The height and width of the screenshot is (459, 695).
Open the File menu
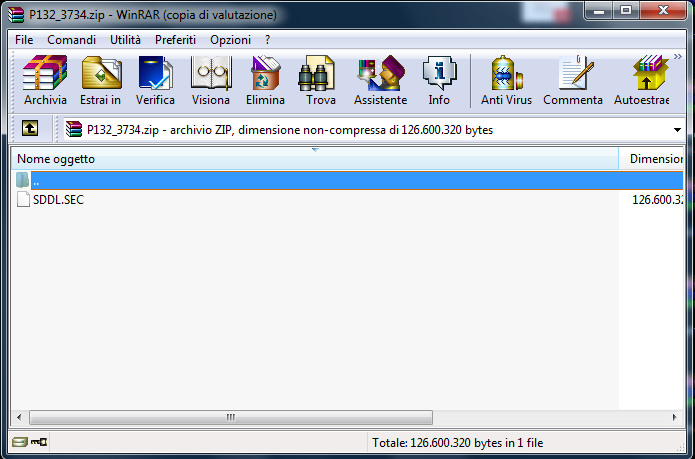tap(24, 40)
